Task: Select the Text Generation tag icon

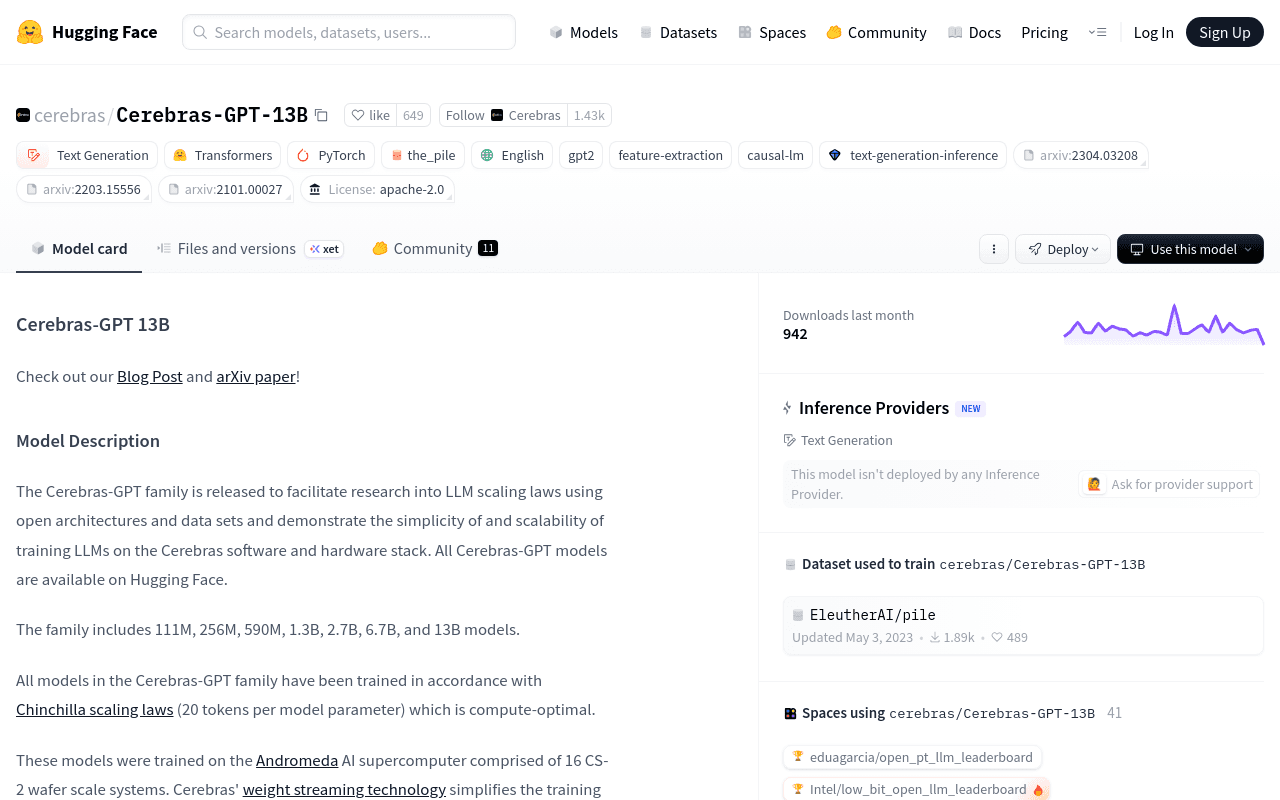Action: (35, 155)
